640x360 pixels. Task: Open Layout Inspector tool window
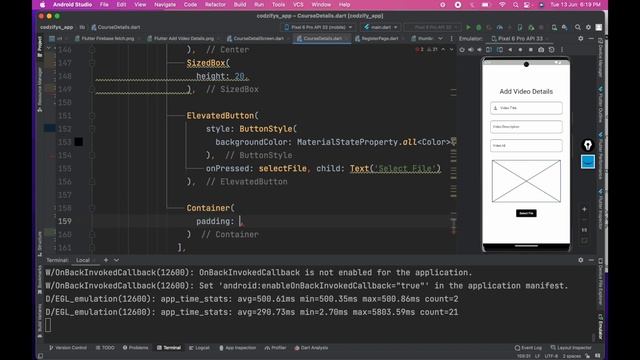point(571,348)
